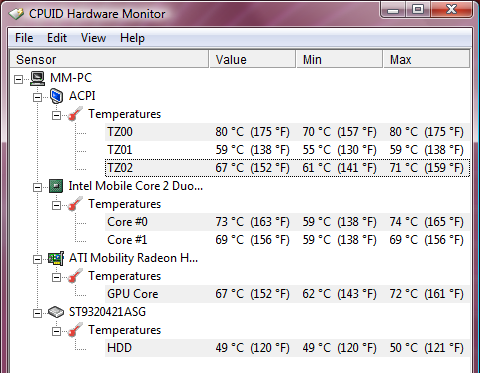
Task: Click the ATI Mobility Radeon graphics card icon
Action: [x=56, y=258]
